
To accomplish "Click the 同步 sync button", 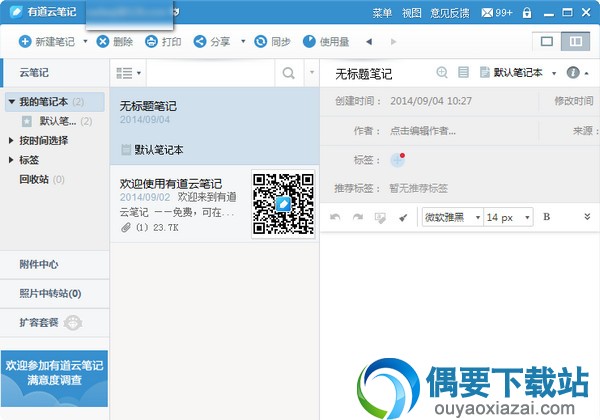I will [272, 41].
